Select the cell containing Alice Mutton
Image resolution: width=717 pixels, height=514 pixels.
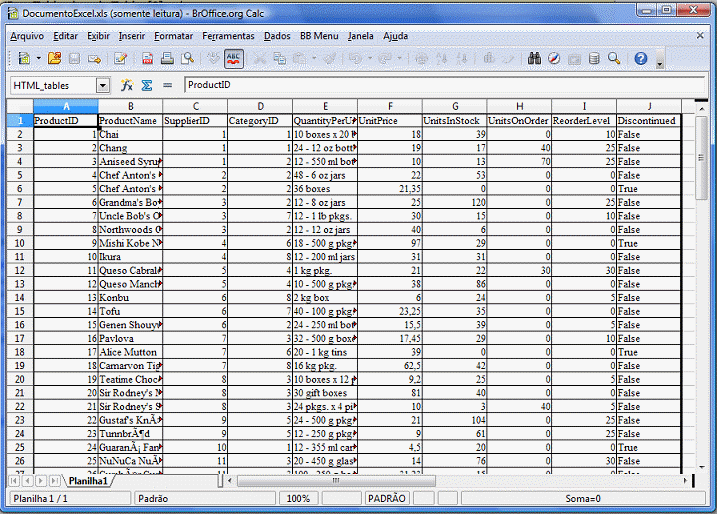[x=130, y=352]
